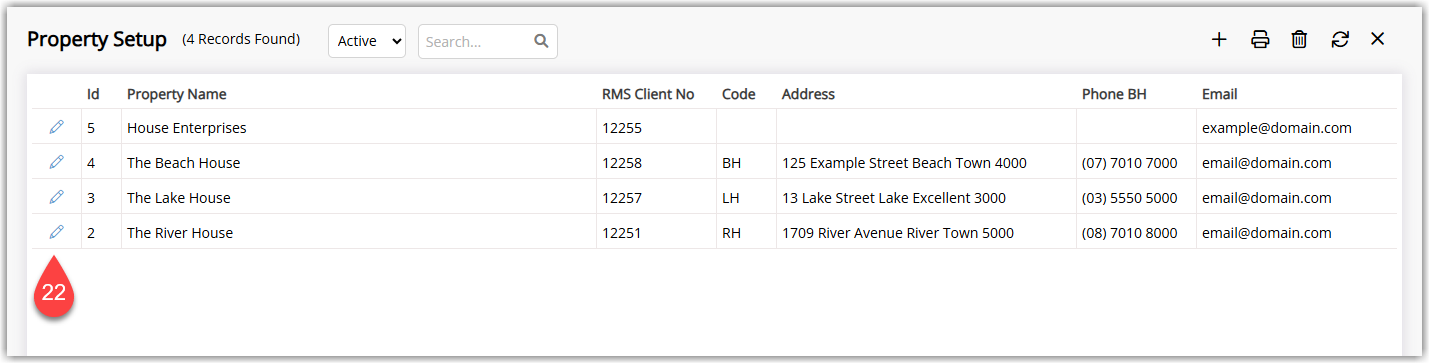The width and height of the screenshot is (1430, 364).
Task: Click RMS Client No '12255'
Action: point(622,128)
